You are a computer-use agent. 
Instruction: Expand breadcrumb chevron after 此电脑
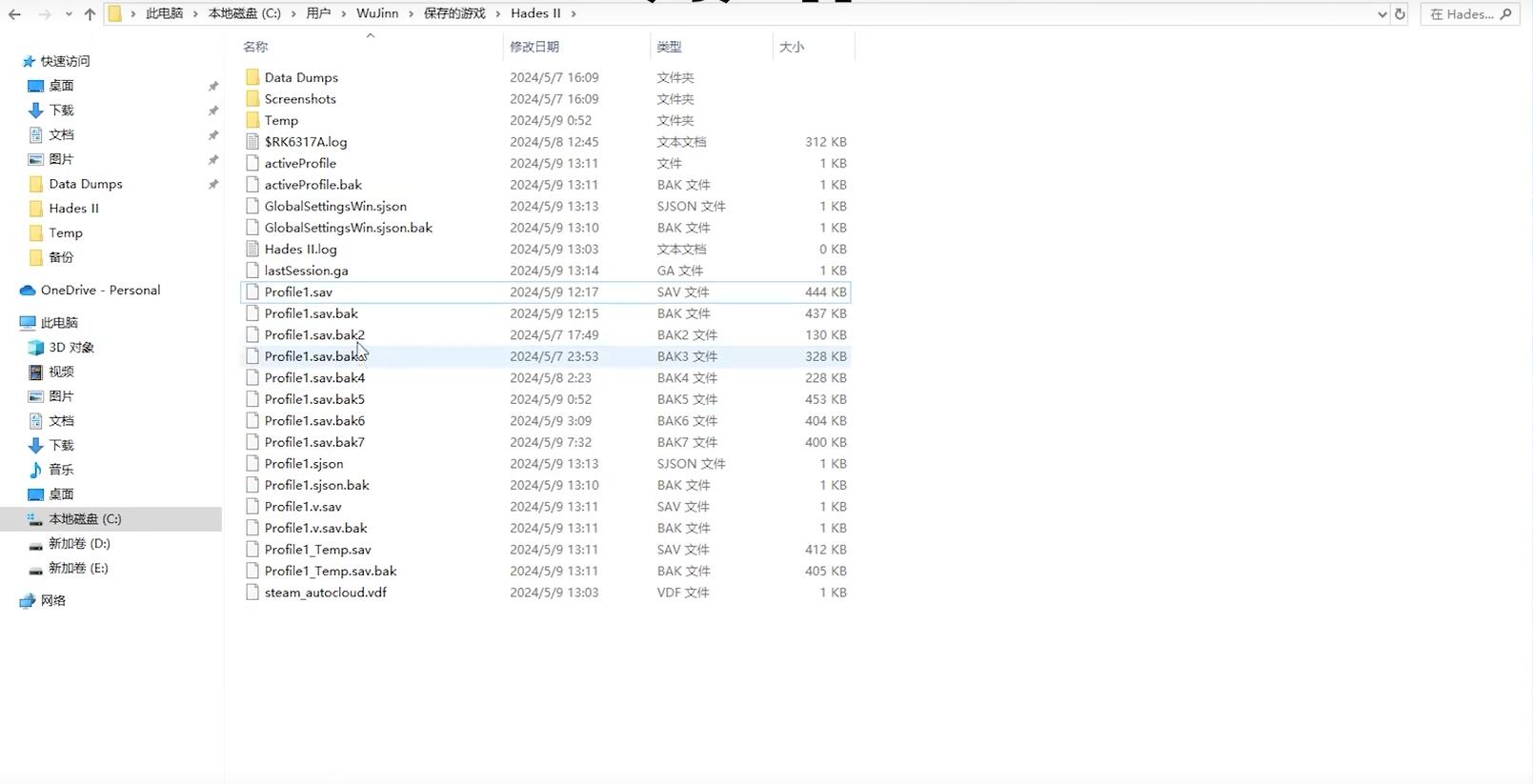point(194,13)
